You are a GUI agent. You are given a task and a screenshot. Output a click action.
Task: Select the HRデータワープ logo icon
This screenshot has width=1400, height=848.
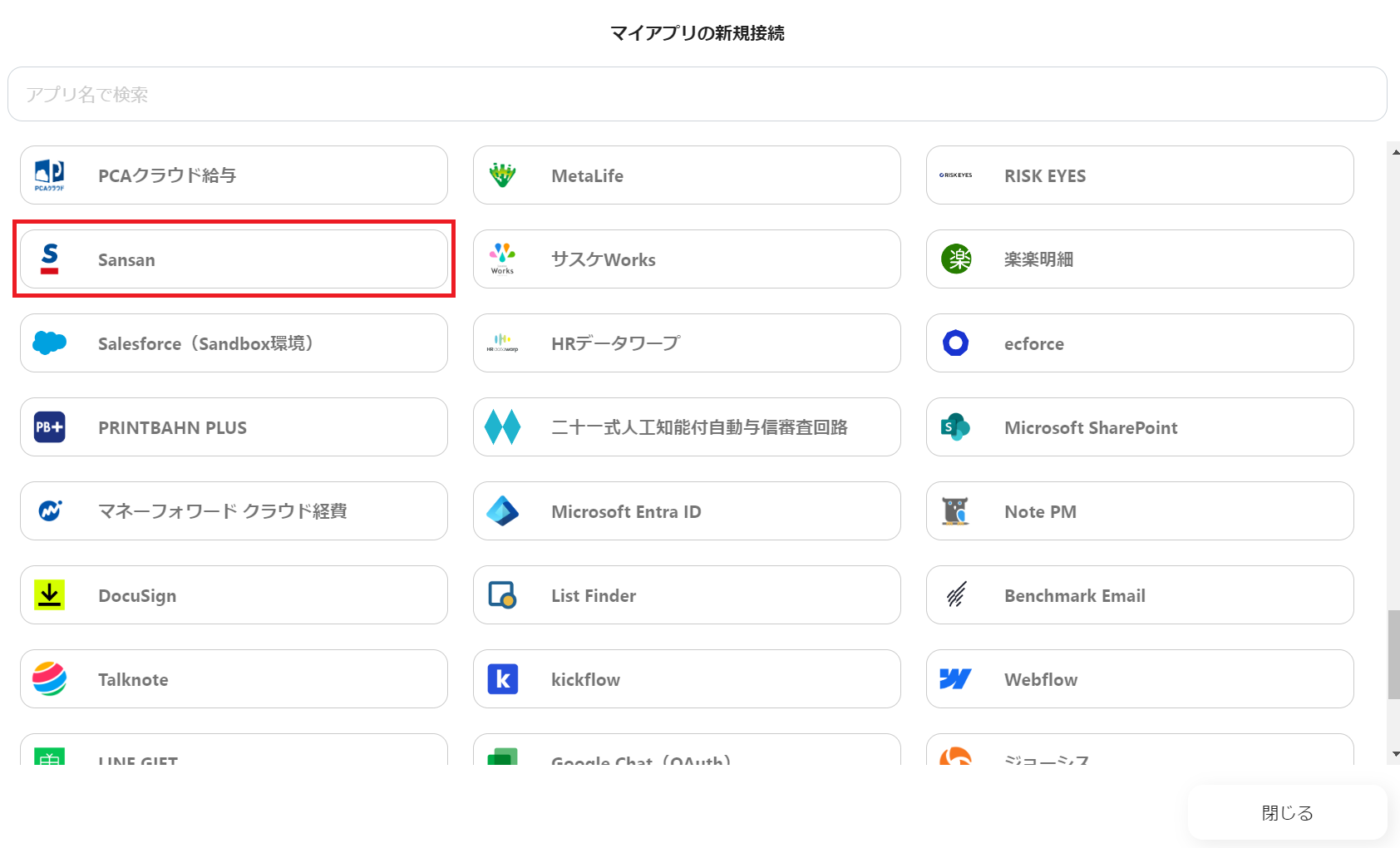(502, 343)
